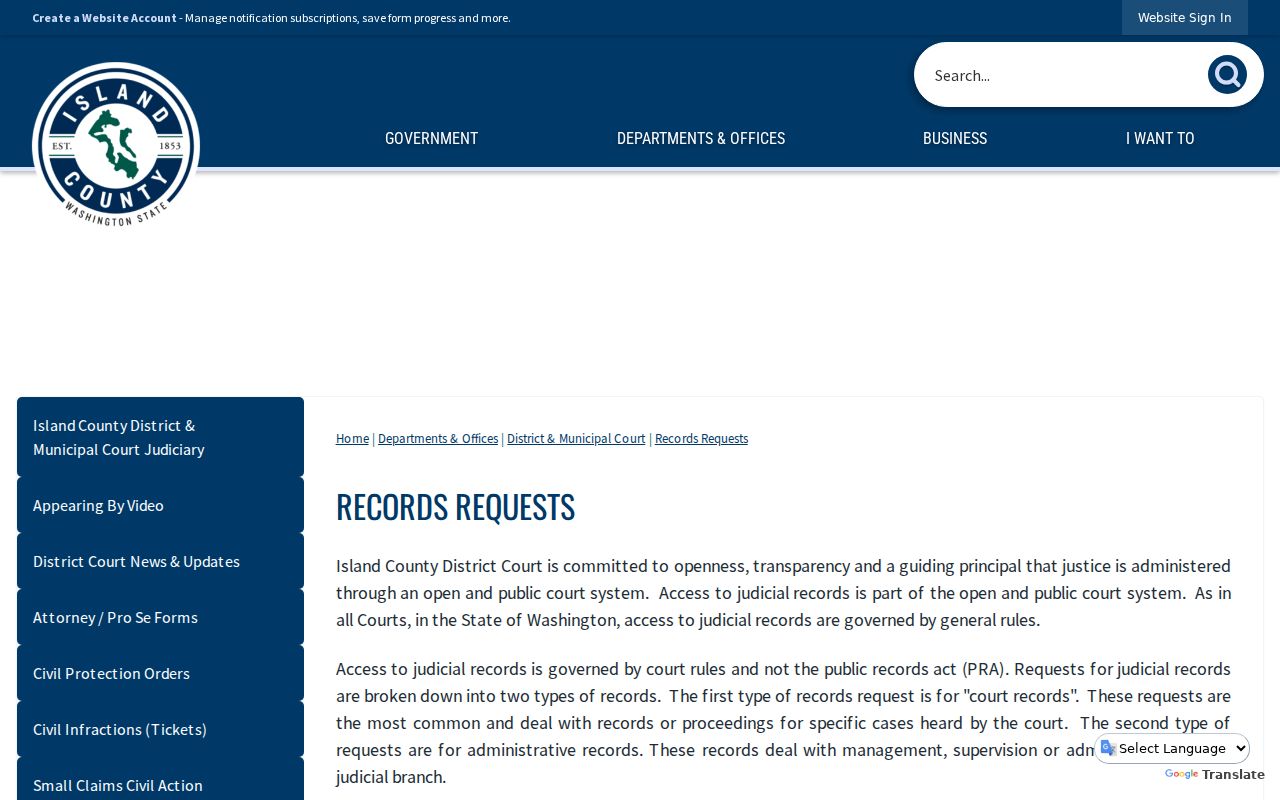The width and height of the screenshot is (1280, 800).
Task: Open Island County District & Municipal Court Judiciary
Action: point(160,437)
